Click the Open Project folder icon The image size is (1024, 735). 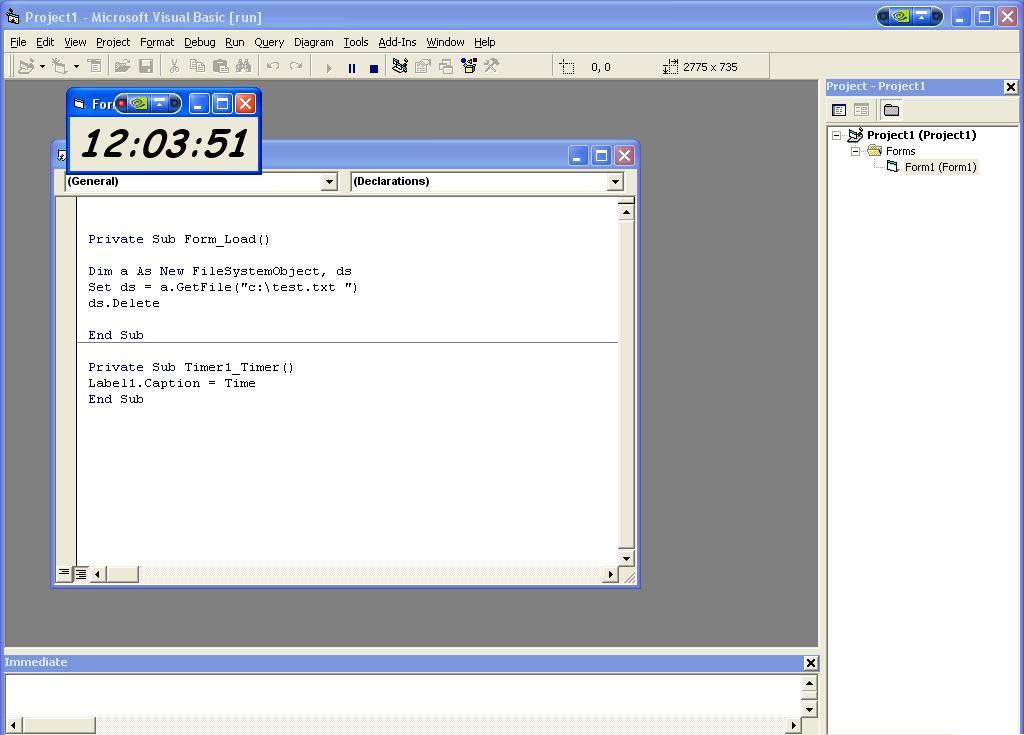tap(122, 66)
